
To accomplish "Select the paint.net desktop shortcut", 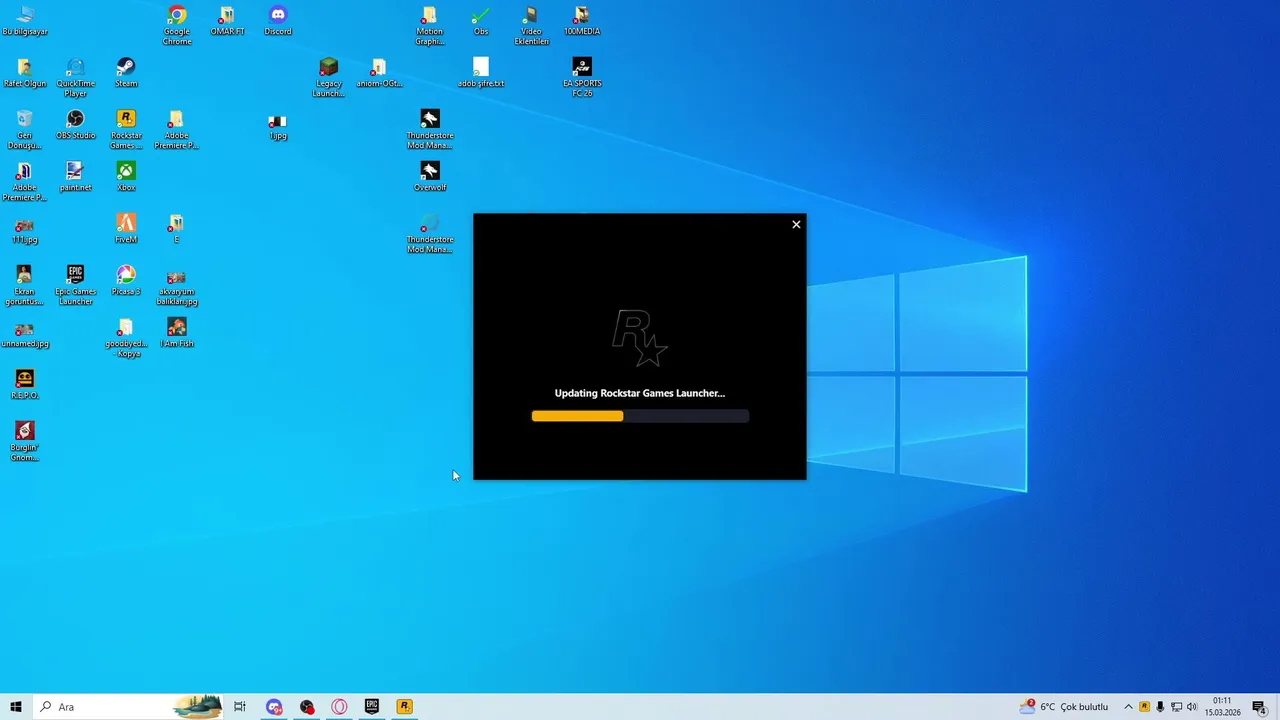I will pyautogui.click(x=75, y=177).
